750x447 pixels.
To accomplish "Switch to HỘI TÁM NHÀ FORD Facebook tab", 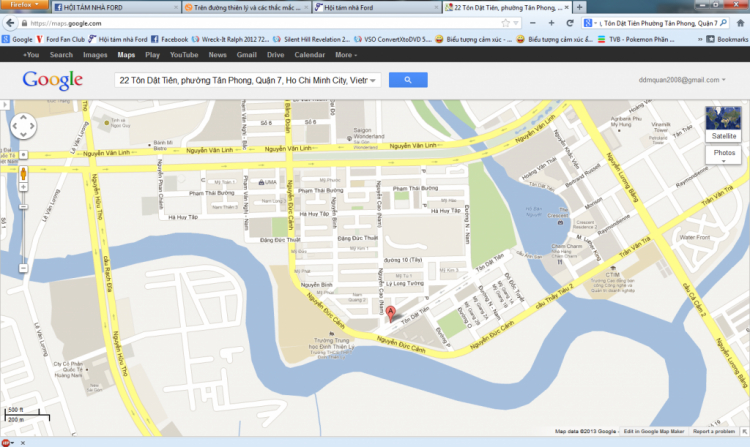I will click(x=115, y=7).
